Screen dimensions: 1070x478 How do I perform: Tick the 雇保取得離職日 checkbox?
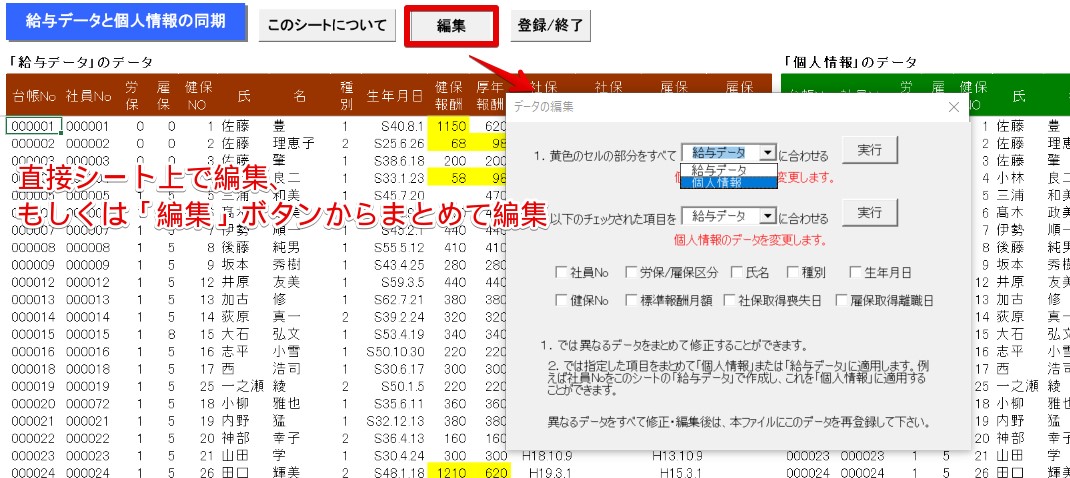click(841, 300)
